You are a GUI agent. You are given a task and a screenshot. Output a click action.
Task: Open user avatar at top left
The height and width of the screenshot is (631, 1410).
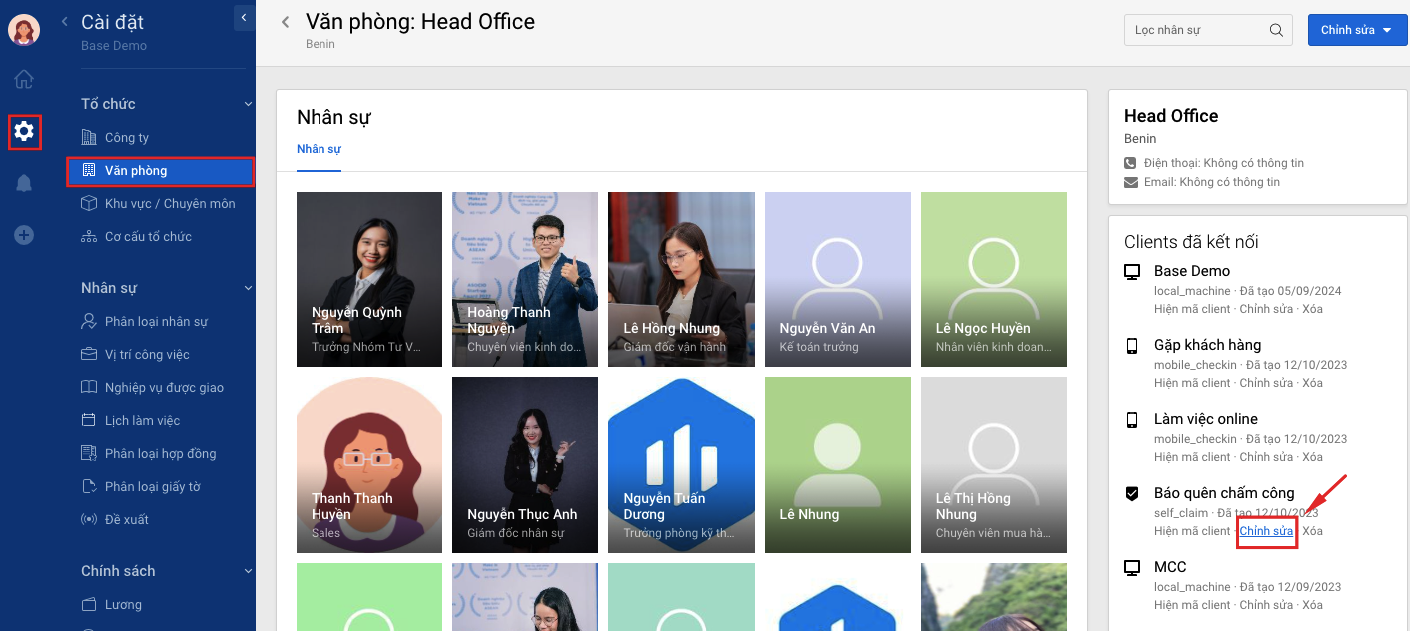(24, 29)
